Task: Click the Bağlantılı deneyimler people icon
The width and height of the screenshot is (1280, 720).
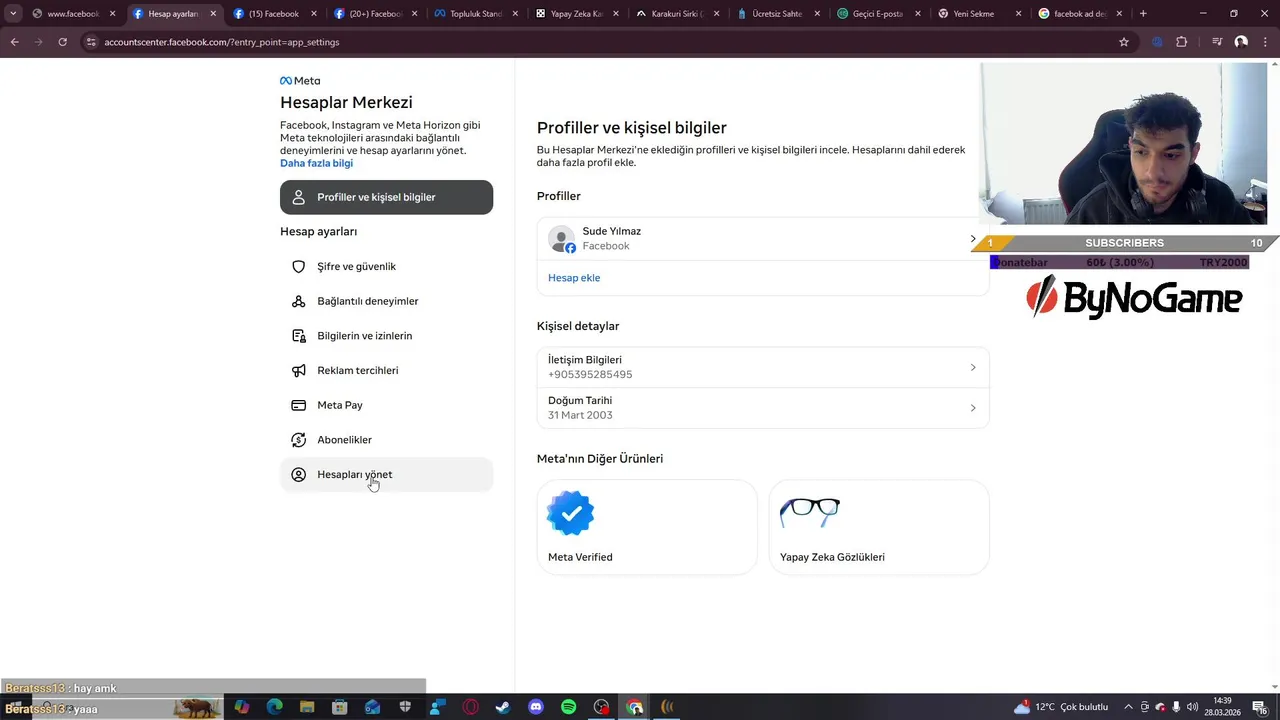Action: click(298, 301)
